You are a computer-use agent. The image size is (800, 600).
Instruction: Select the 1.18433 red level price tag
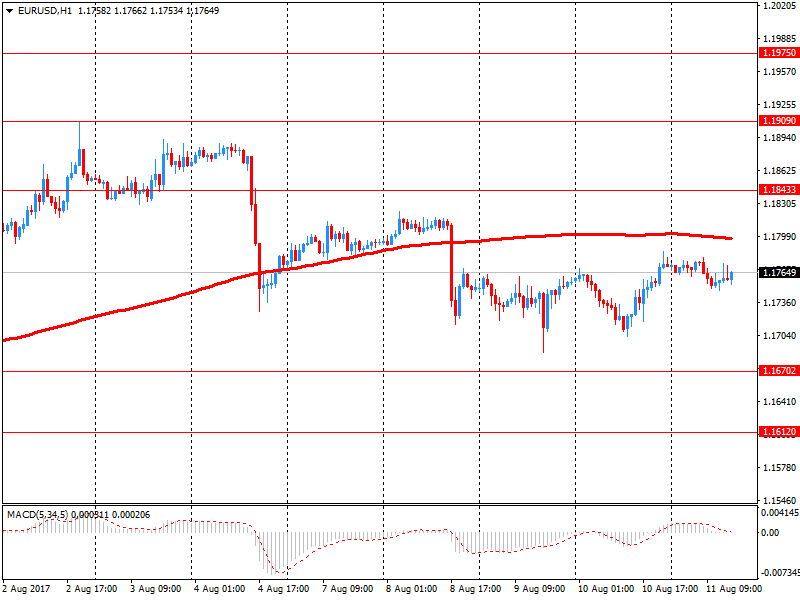click(779, 190)
